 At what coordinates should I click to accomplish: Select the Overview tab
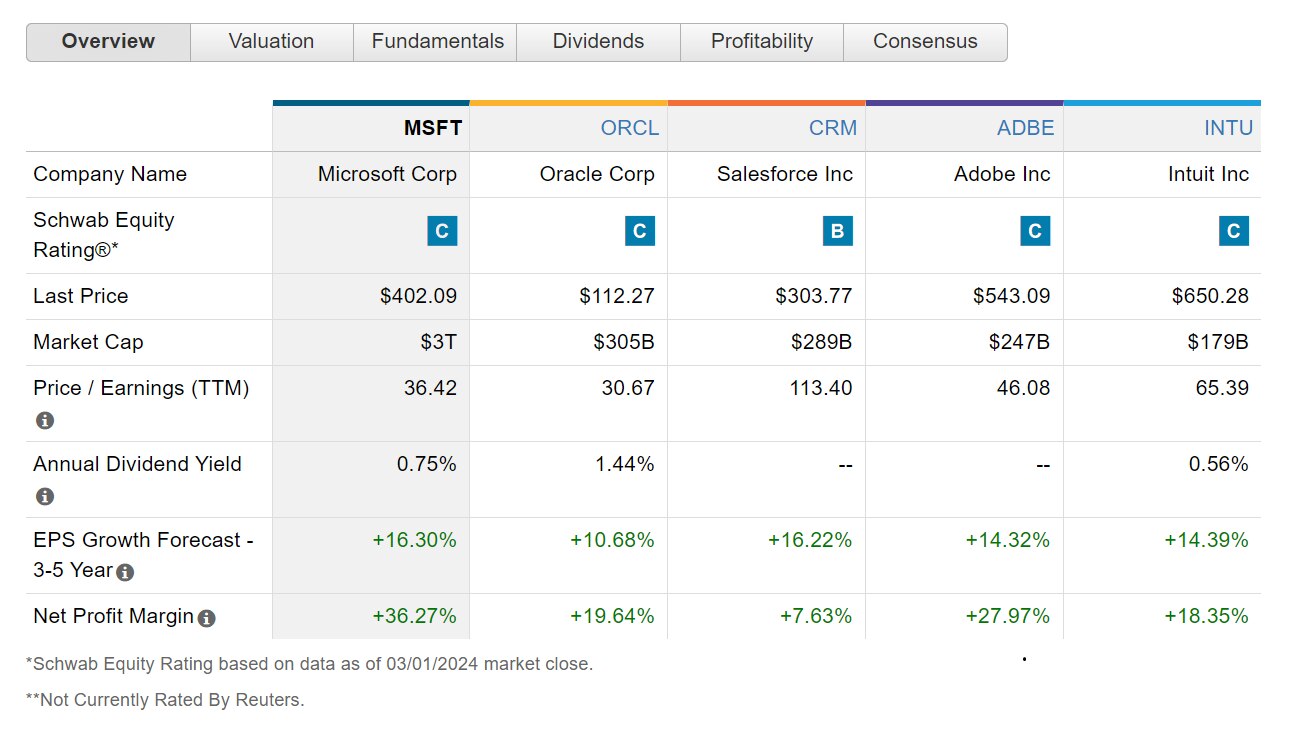108,42
